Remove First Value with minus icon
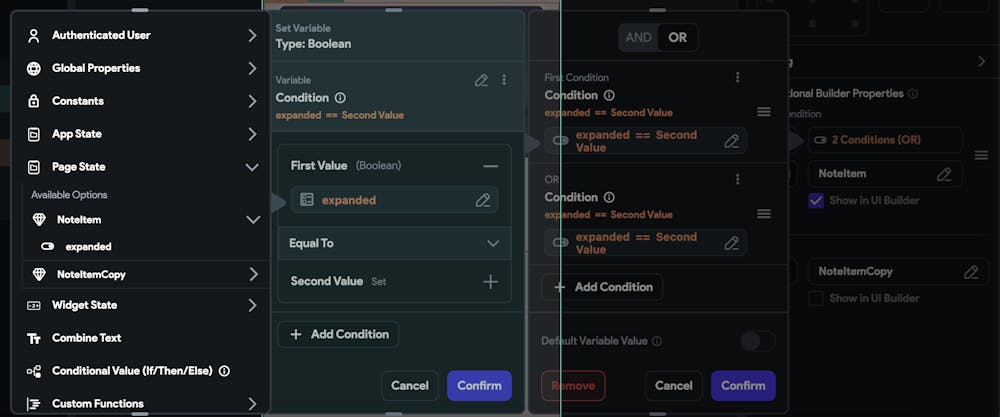 point(490,166)
